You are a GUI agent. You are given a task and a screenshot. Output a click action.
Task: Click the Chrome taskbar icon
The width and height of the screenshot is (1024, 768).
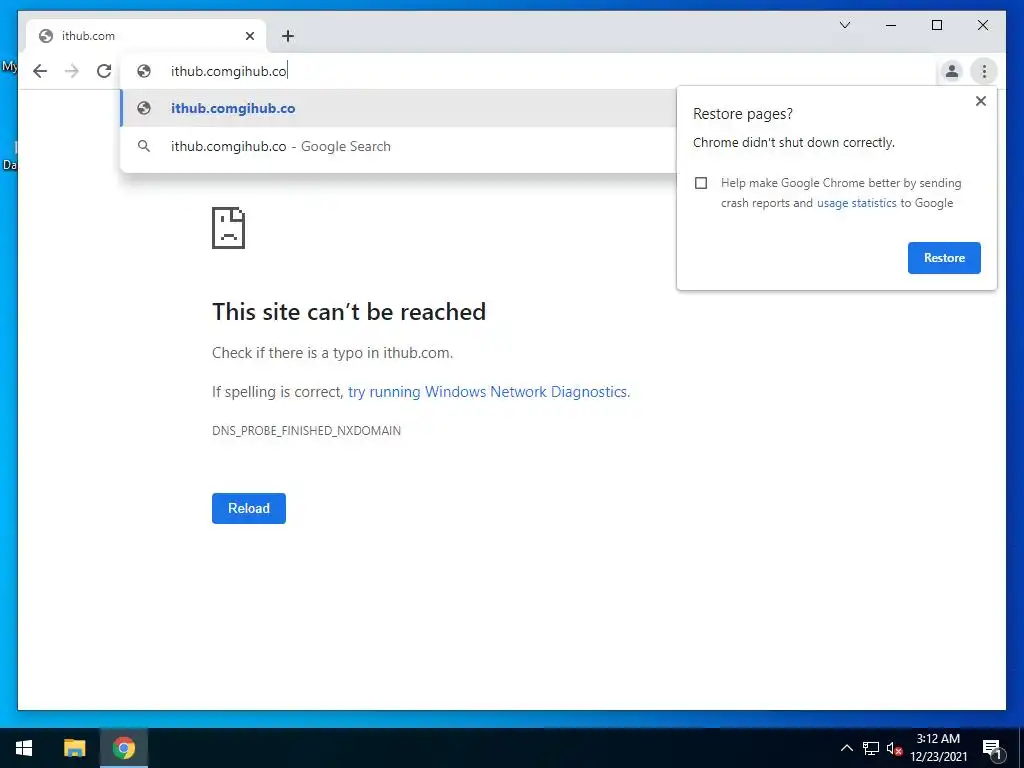(x=123, y=748)
